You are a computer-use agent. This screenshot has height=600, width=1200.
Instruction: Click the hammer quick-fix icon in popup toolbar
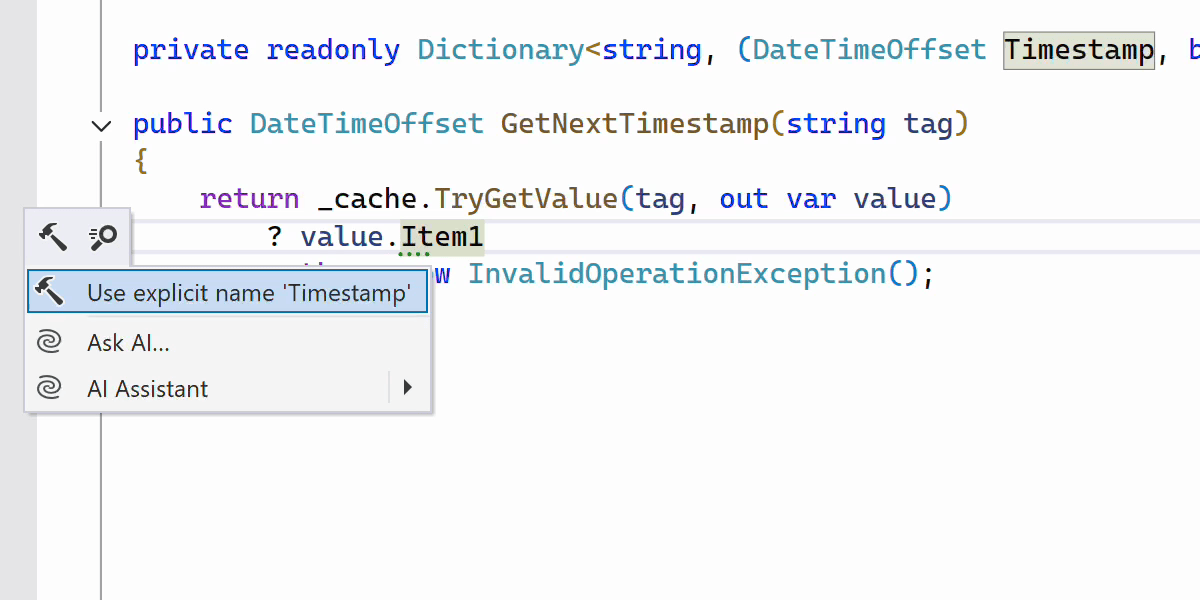tap(52, 237)
